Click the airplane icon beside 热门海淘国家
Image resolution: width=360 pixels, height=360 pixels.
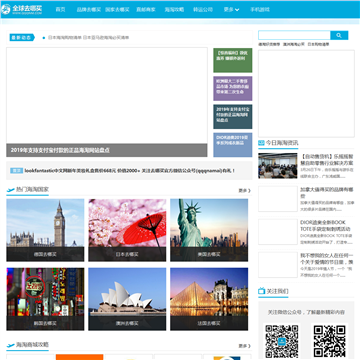point(11,190)
